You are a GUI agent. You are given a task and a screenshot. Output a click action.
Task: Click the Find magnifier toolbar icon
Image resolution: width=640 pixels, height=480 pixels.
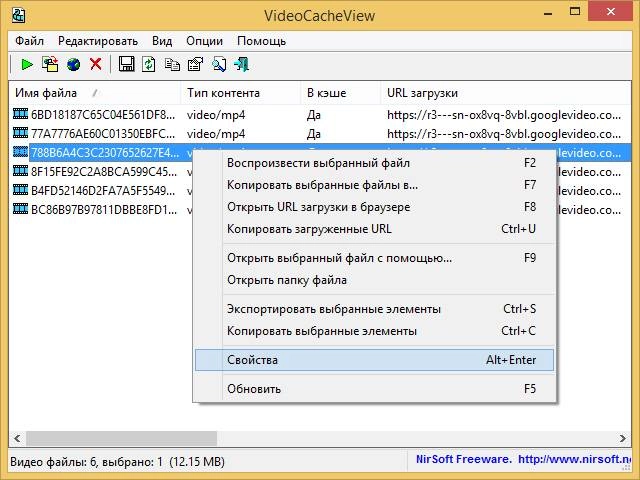point(219,64)
